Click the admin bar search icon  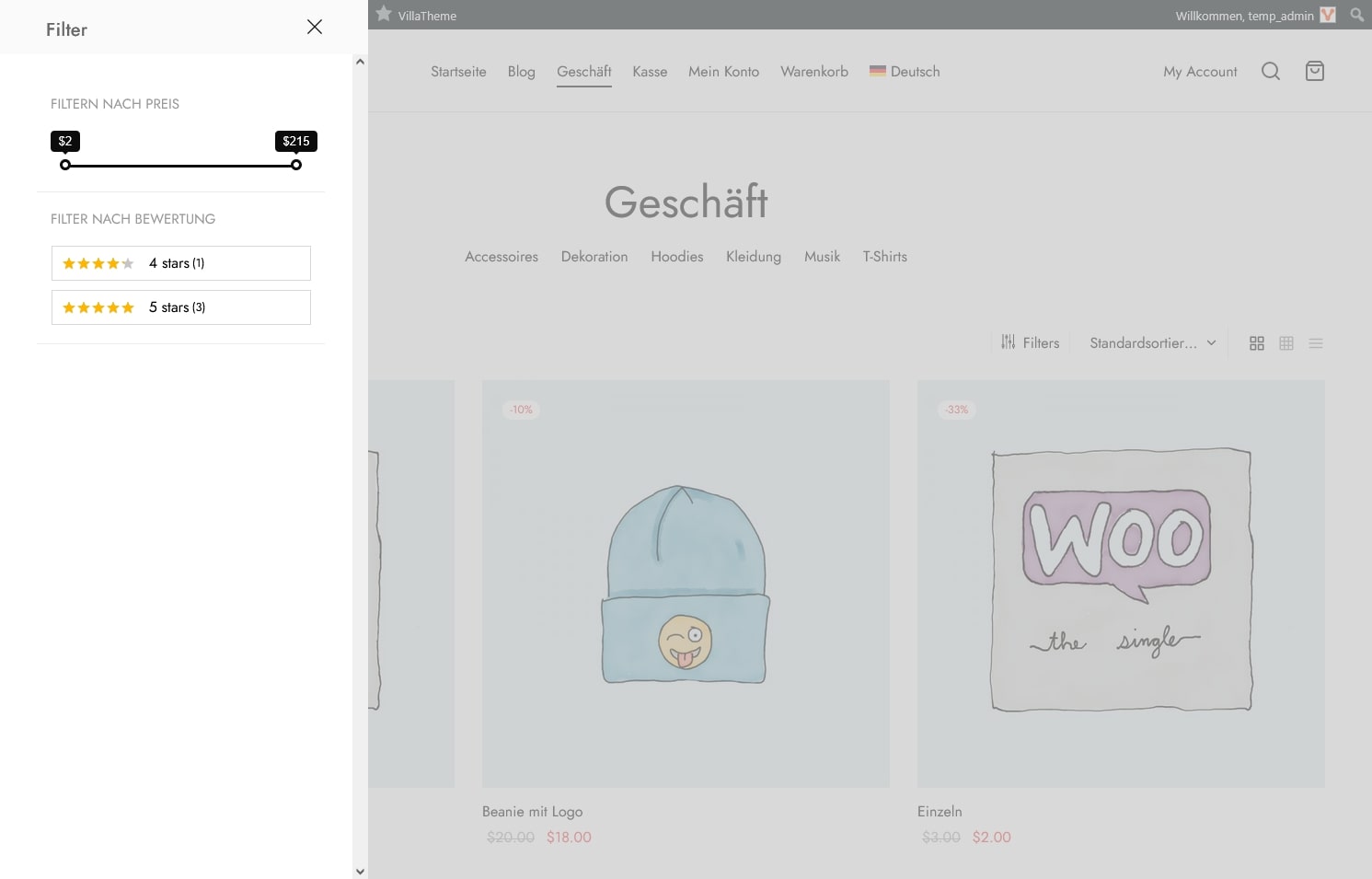(1357, 15)
